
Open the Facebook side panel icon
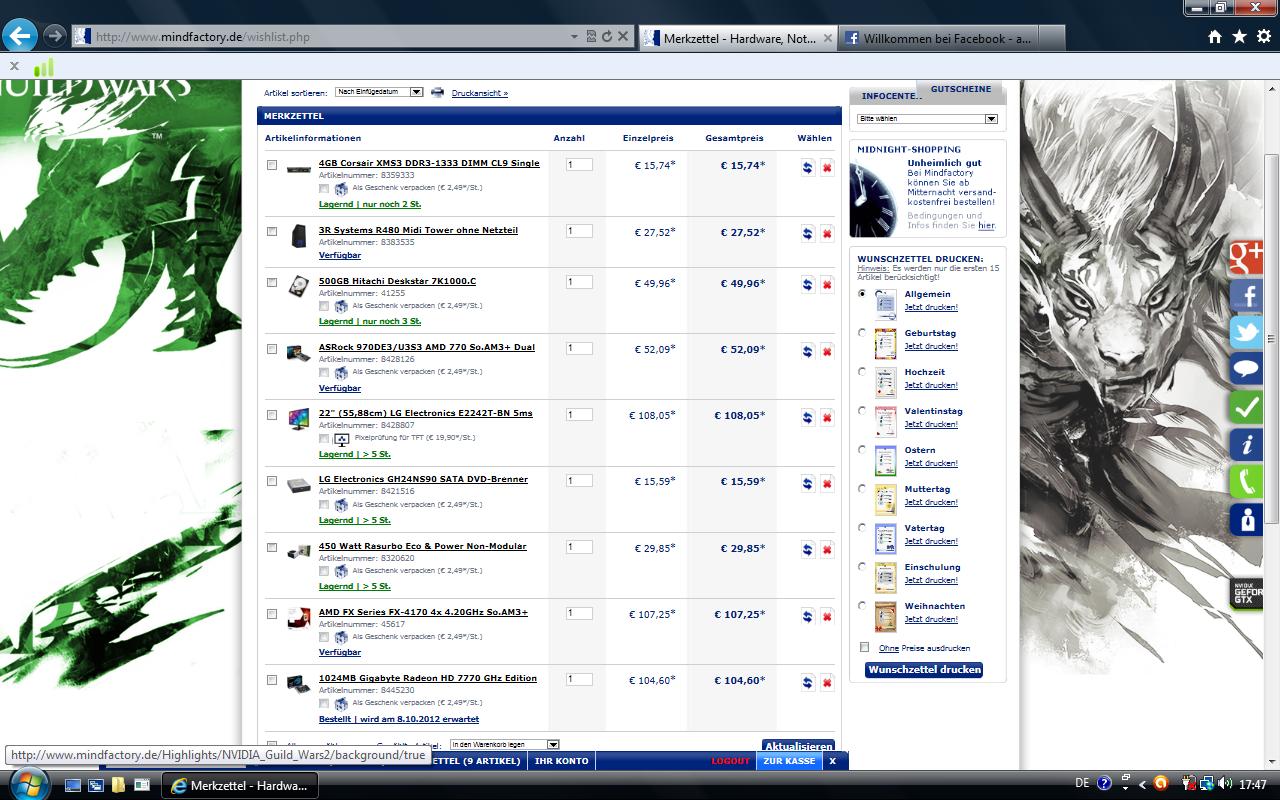pyautogui.click(x=1246, y=296)
